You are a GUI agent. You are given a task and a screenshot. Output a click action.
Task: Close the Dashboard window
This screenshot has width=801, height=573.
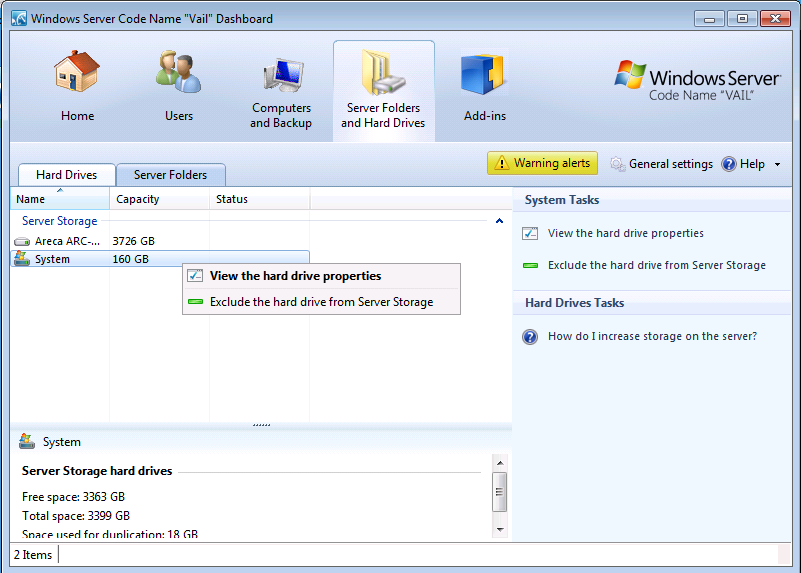[775, 19]
